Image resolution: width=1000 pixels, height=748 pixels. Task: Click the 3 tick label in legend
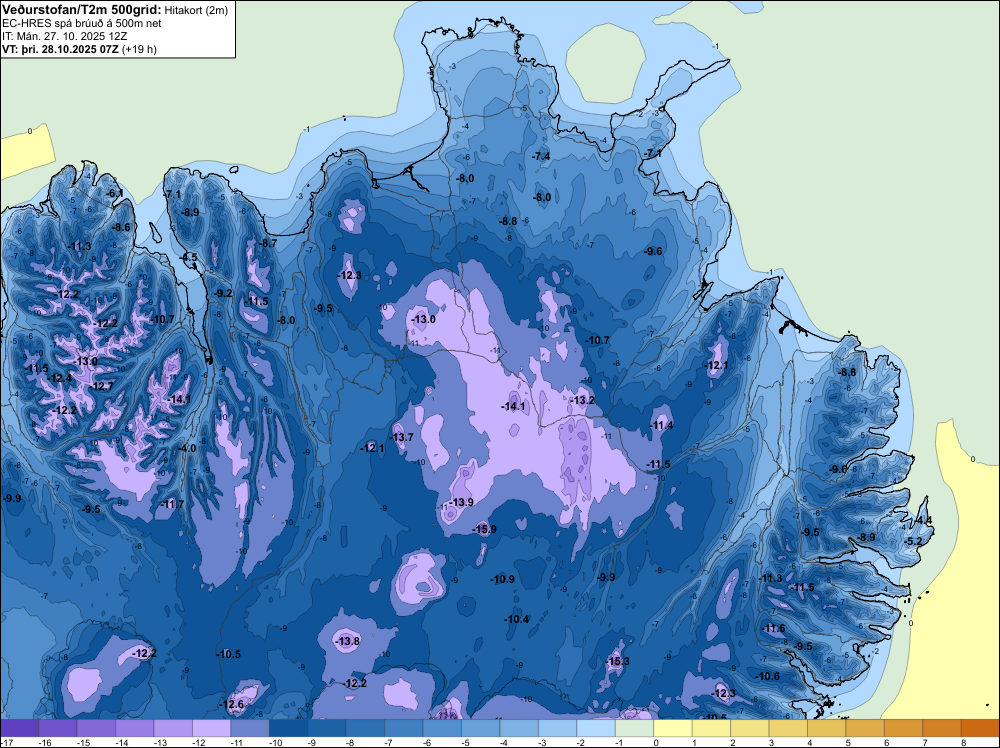pos(771,743)
